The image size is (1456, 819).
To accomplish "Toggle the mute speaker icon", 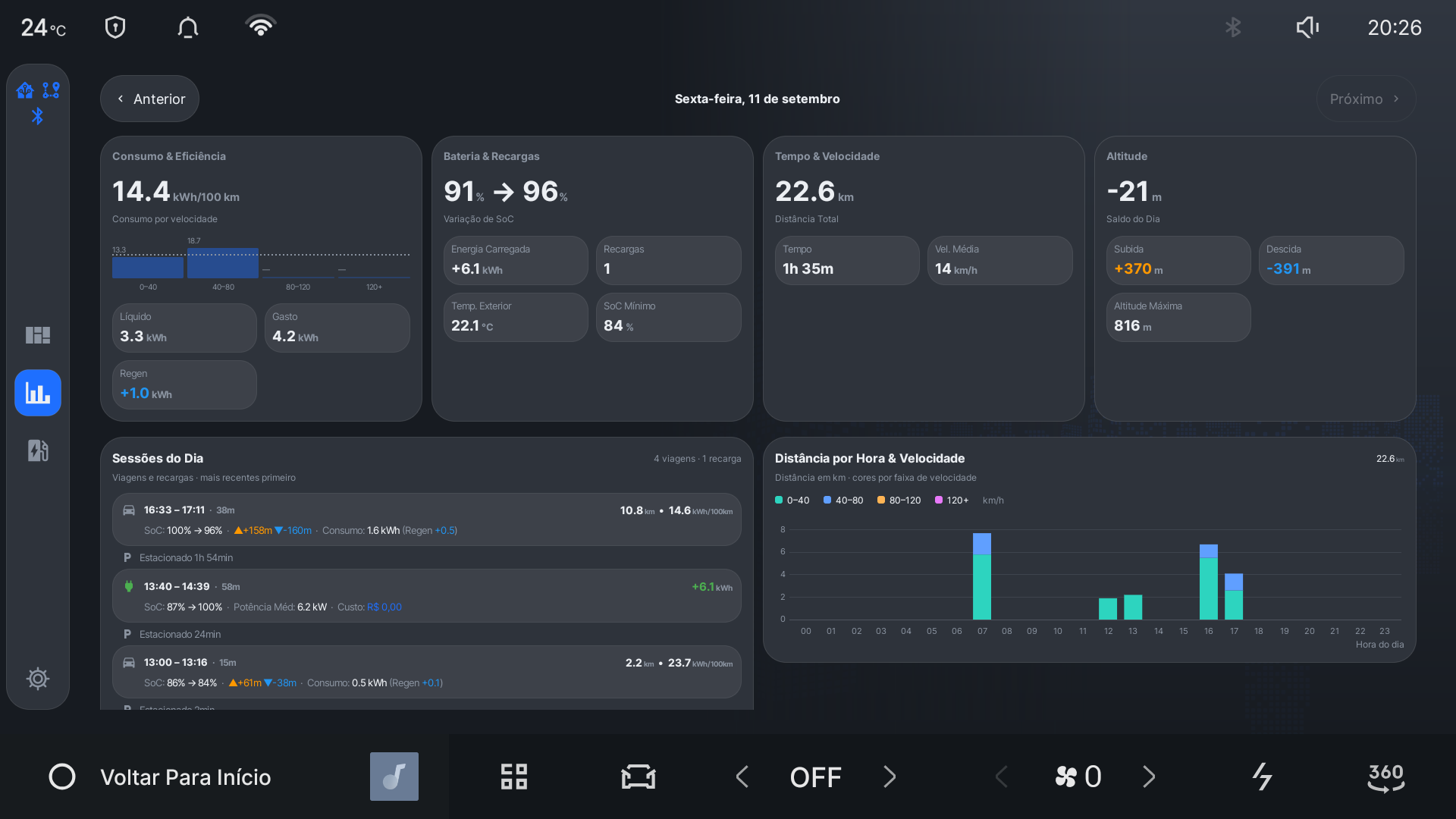I will (1307, 27).
